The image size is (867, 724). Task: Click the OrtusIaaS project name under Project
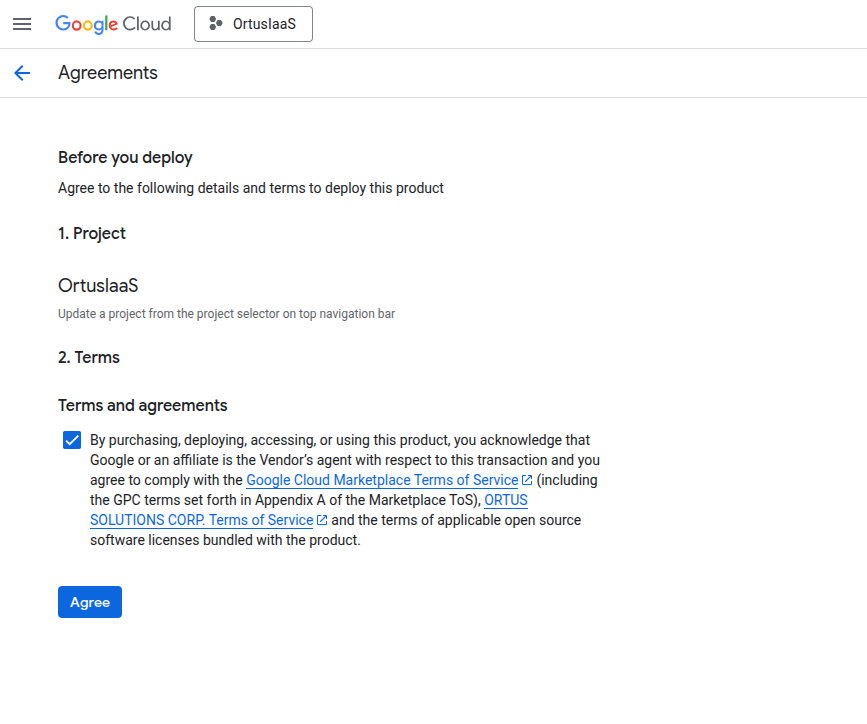click(x=98, y=286)
